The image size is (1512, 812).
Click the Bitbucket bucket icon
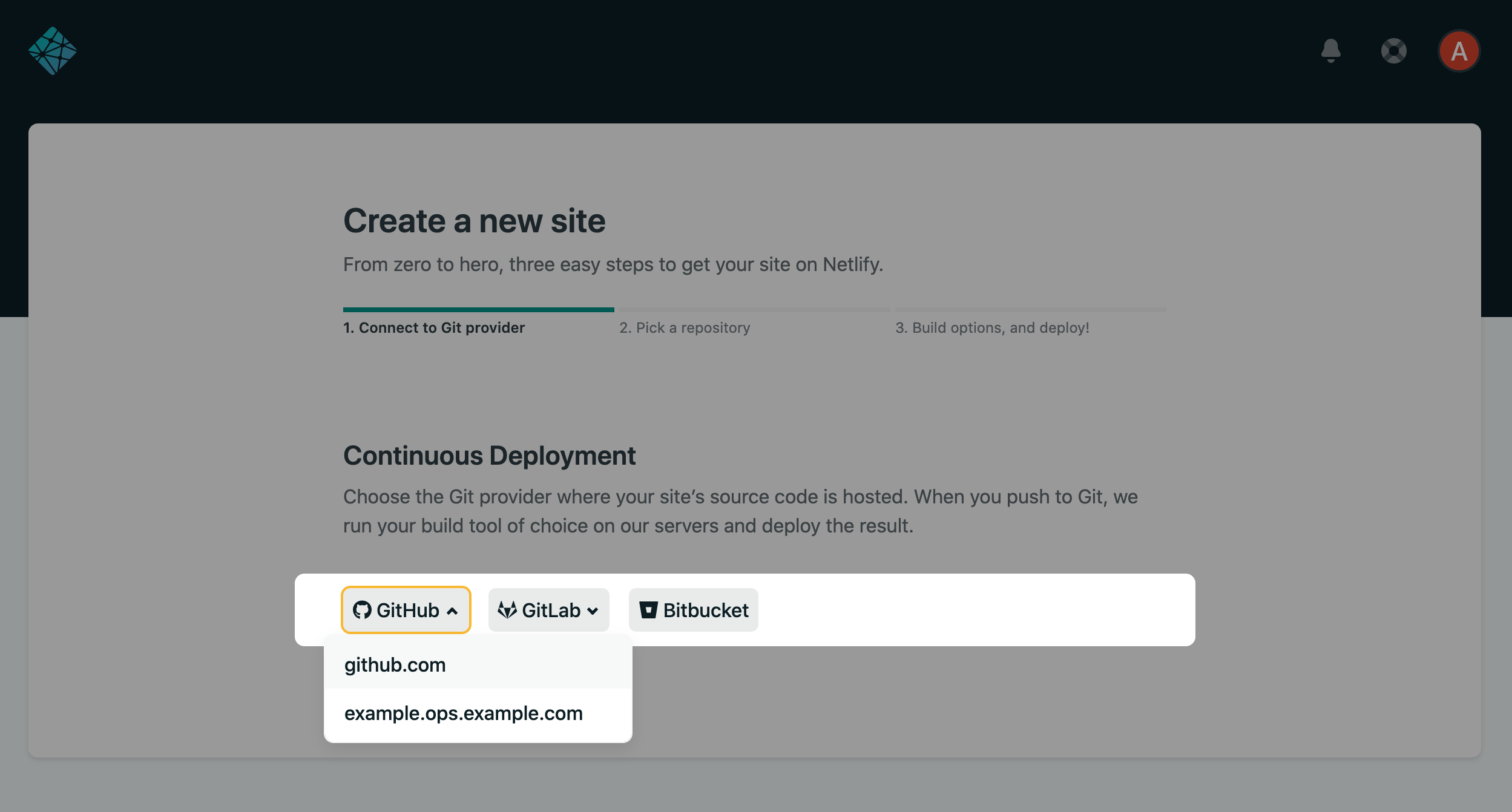(x=649, y=610)
